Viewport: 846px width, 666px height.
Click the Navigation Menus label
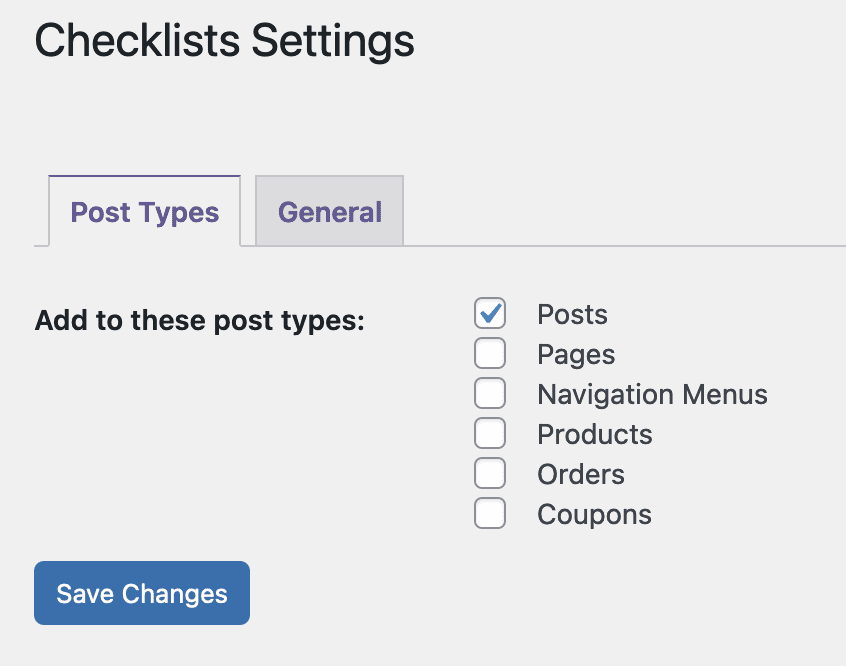point(652,394)
